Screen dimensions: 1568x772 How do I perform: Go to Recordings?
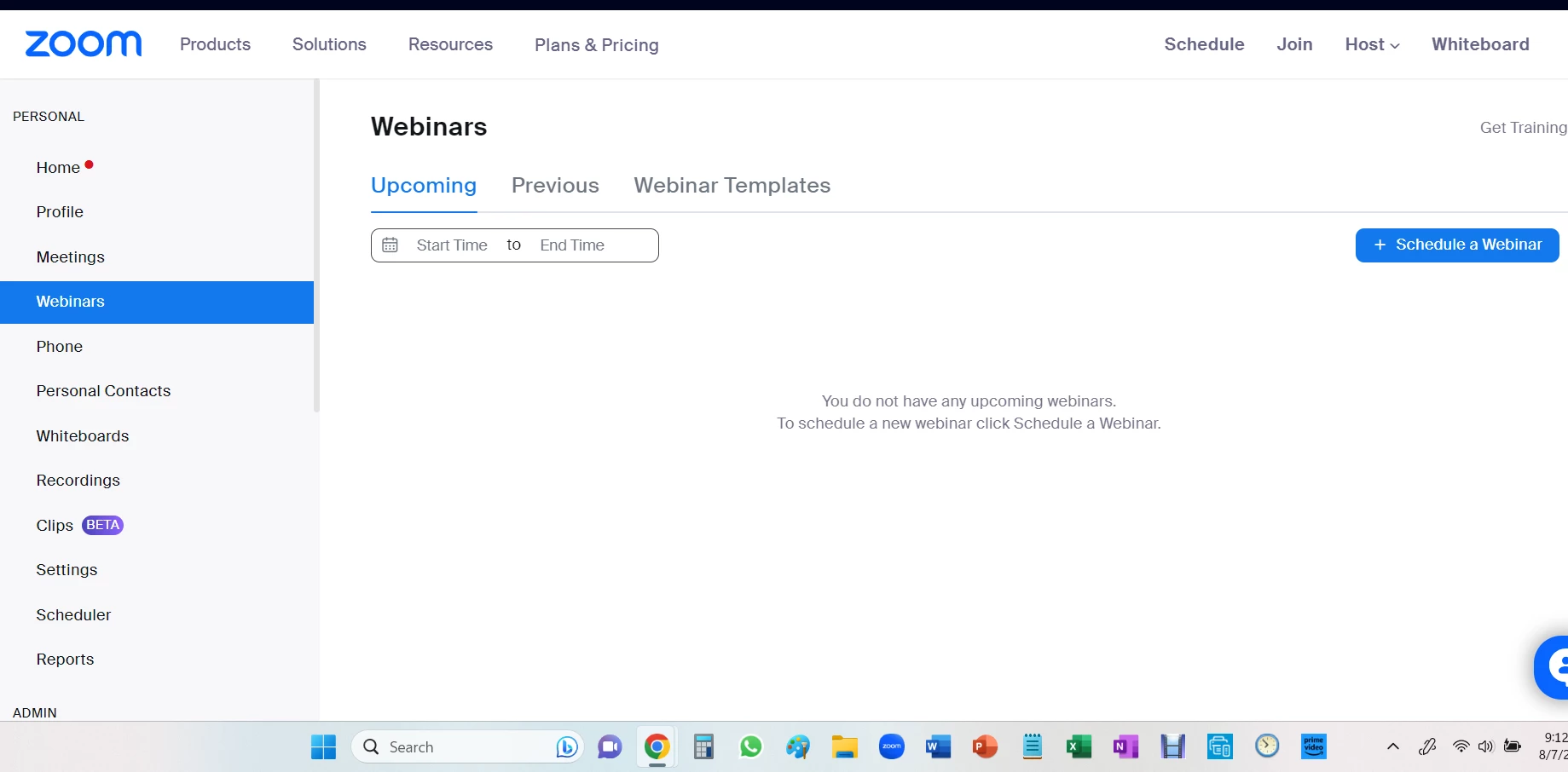(x=78, y=481)
